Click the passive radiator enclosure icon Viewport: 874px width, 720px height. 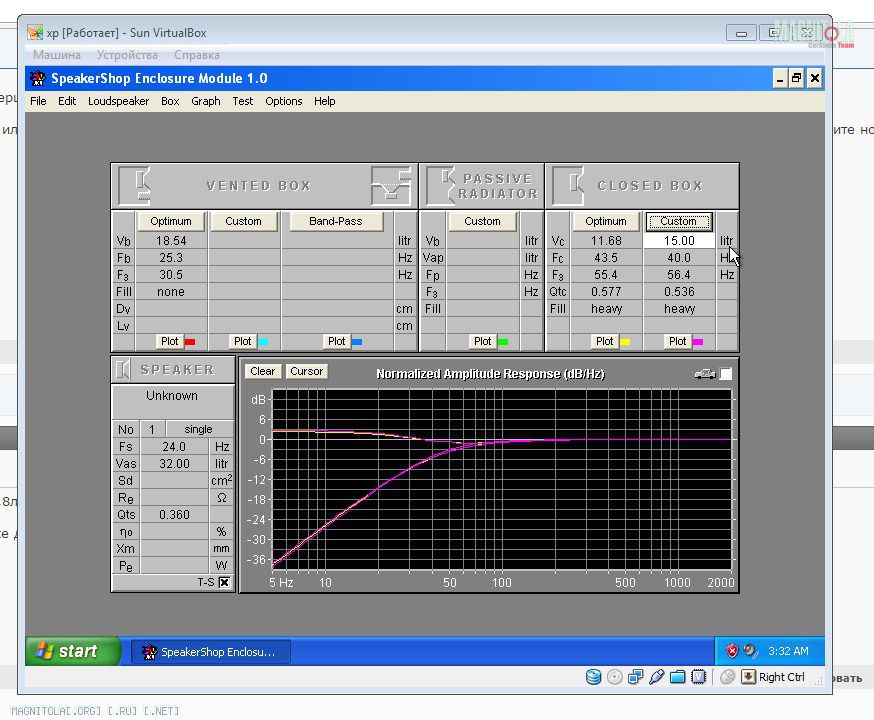[x=442, y=185]
